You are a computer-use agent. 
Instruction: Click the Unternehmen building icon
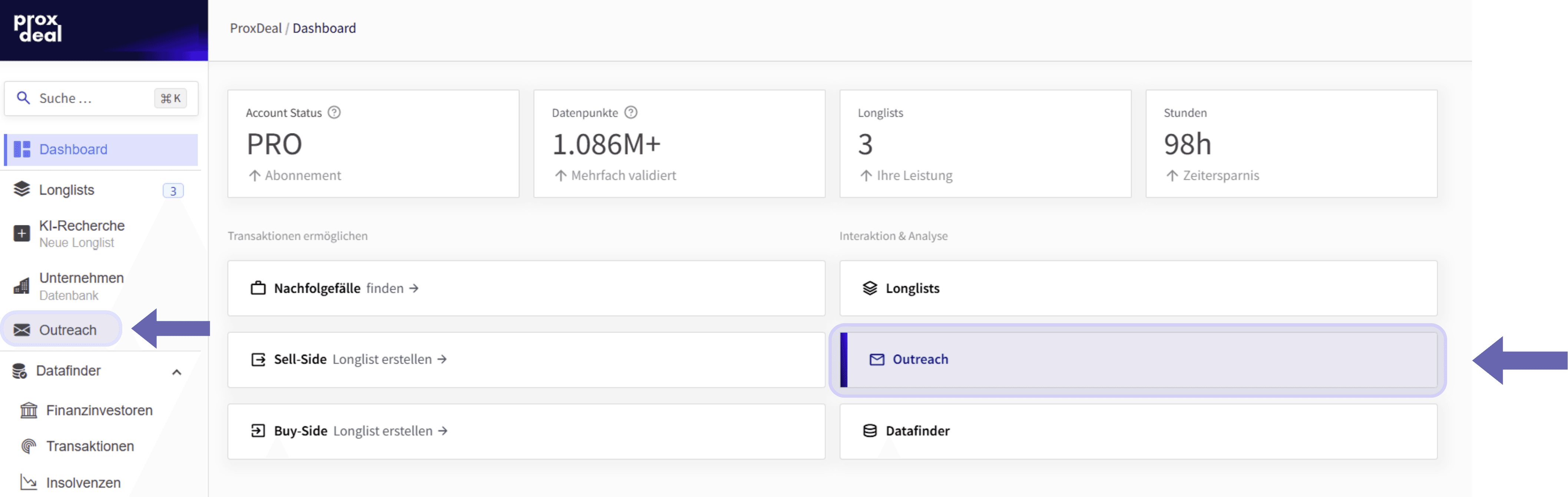click(22, 286)
